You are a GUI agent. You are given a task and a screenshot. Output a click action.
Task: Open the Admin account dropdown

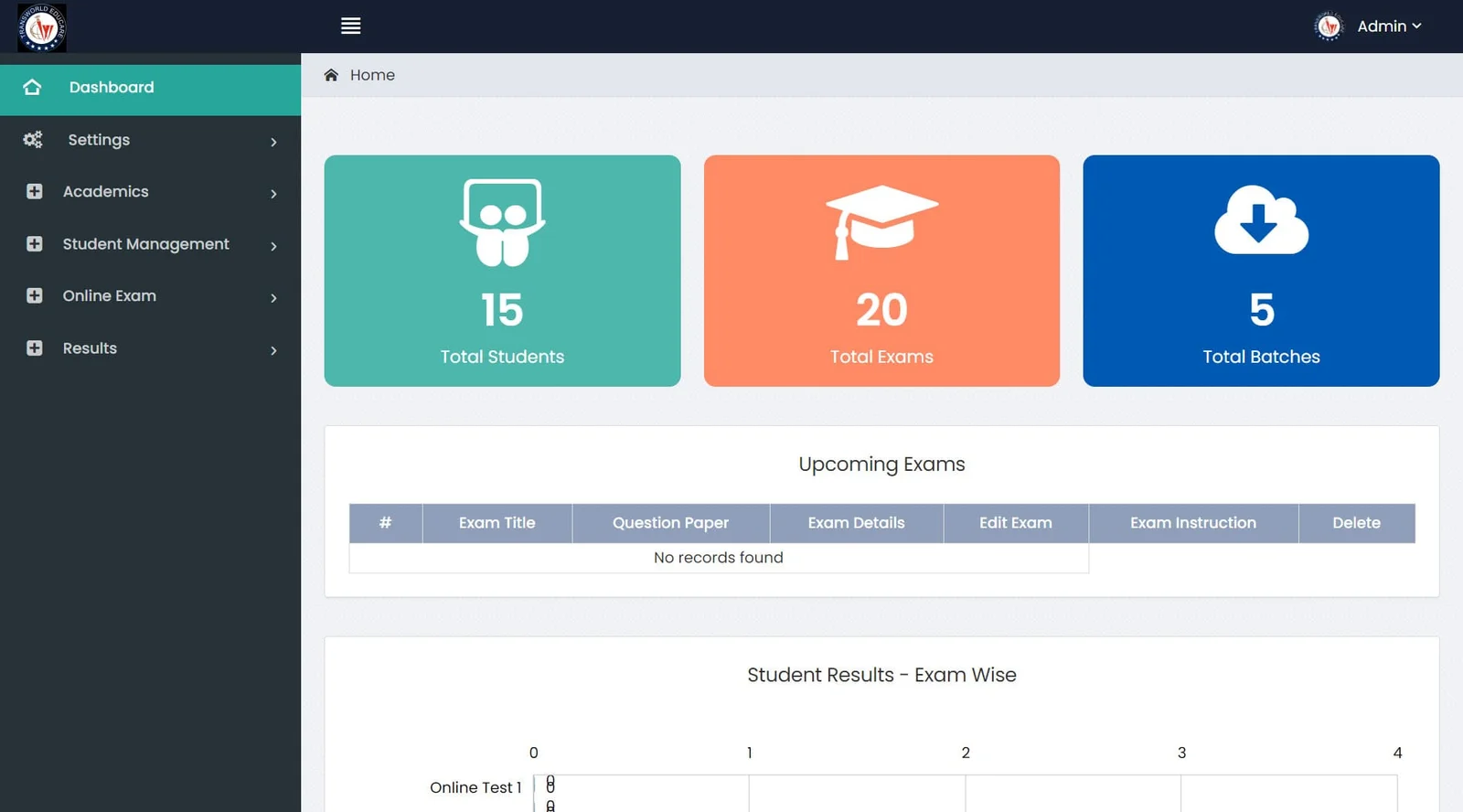(x=1388, y=27)
